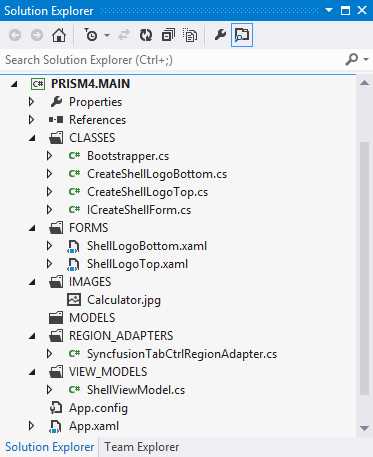Select Calculator.jpg image file

(x=124, y=300)
